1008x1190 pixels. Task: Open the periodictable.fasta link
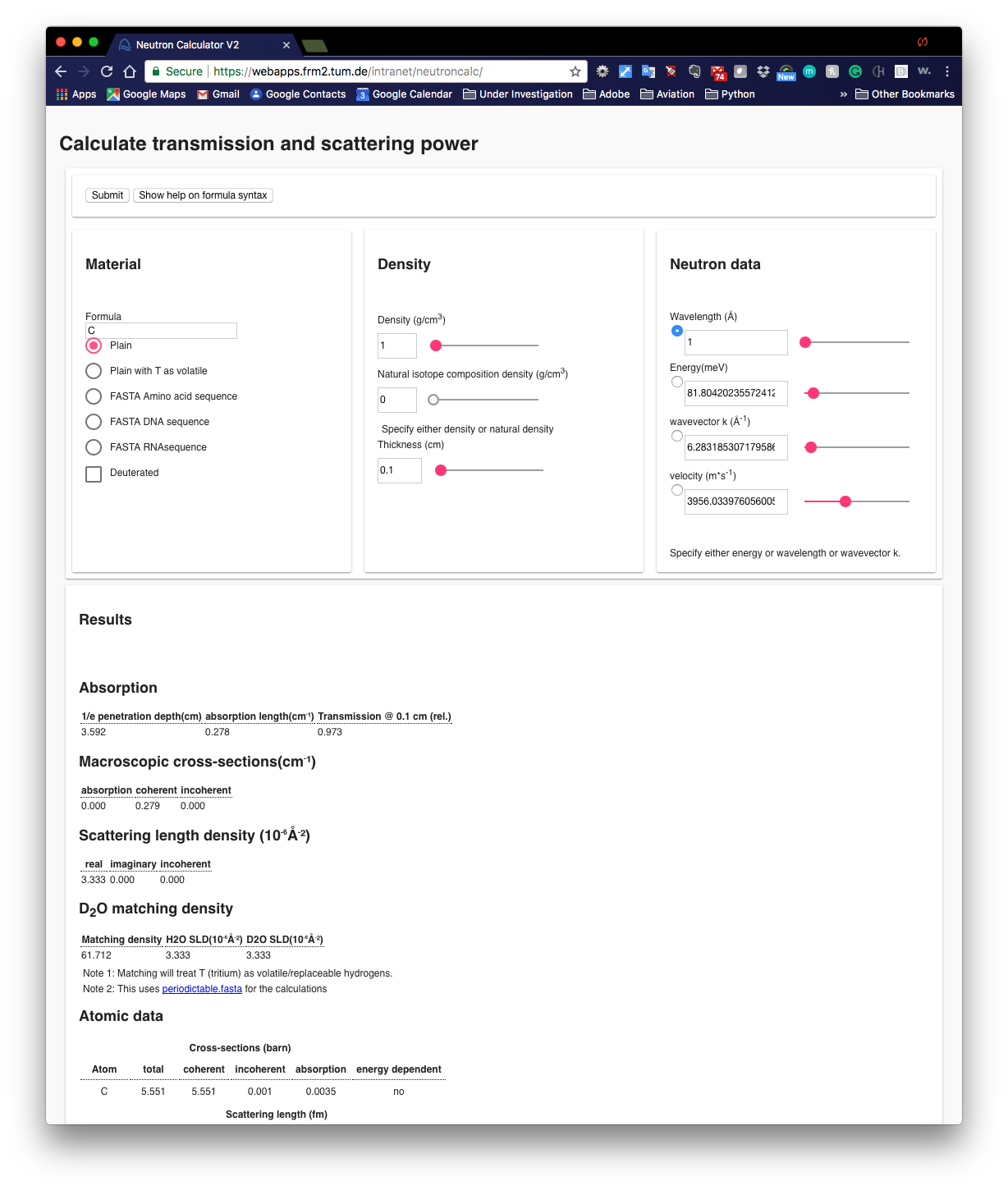(x=202, y=989)
